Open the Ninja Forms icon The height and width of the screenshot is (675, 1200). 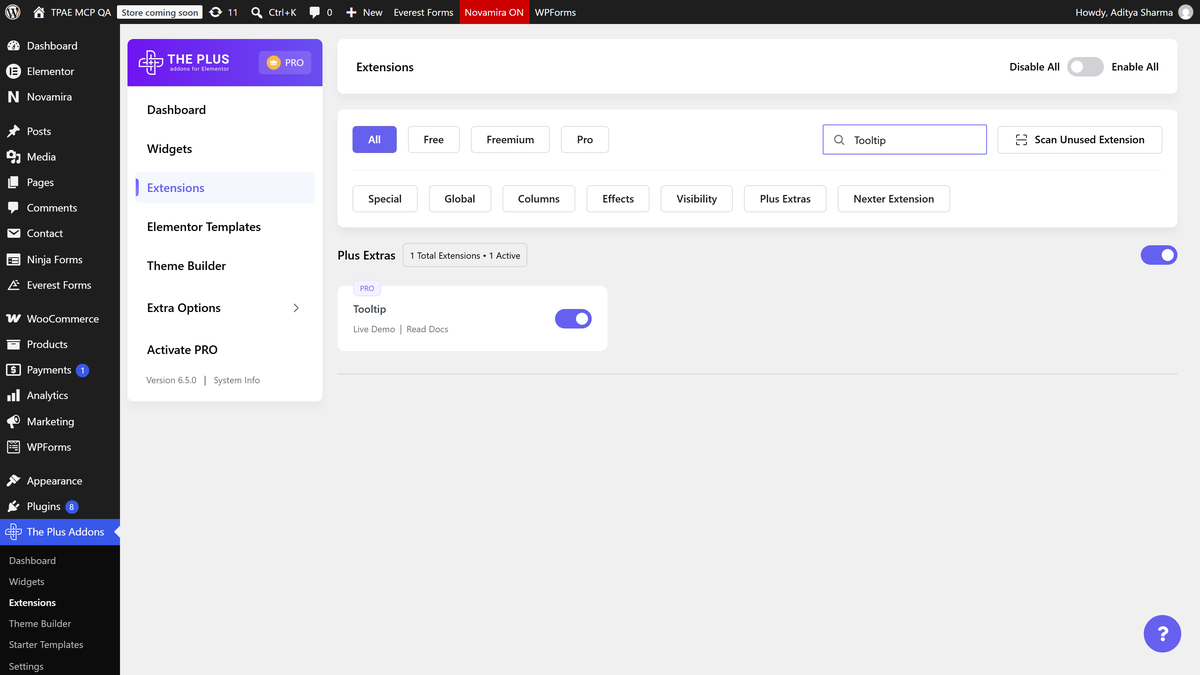pyautogui.click(x=14, y=259)
